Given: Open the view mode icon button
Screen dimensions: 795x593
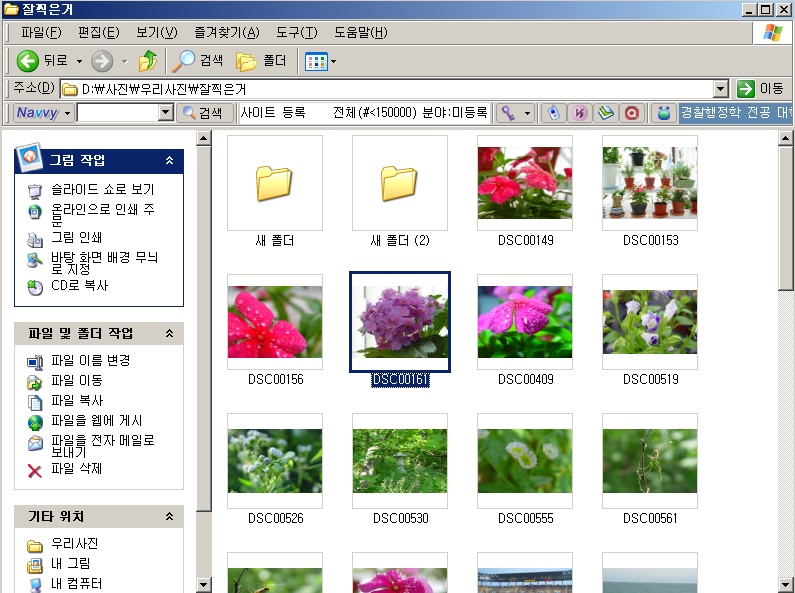Looking at the screenshot, I should pyautogui.click(x=316, y=62).
